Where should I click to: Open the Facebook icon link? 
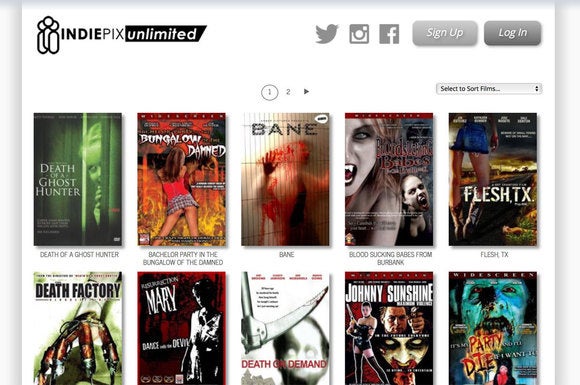point(389,34)
